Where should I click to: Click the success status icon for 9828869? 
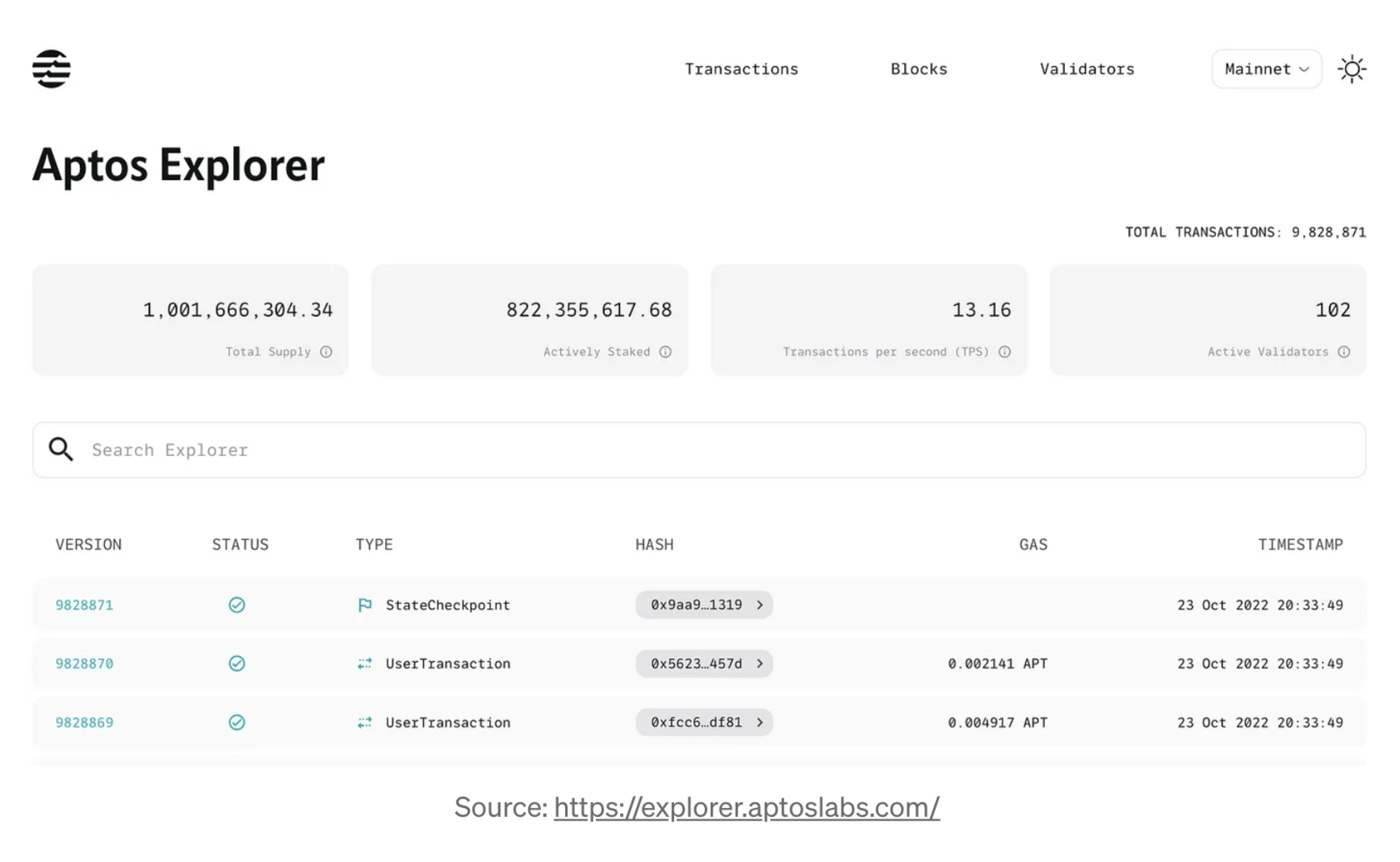click(237, 723)
